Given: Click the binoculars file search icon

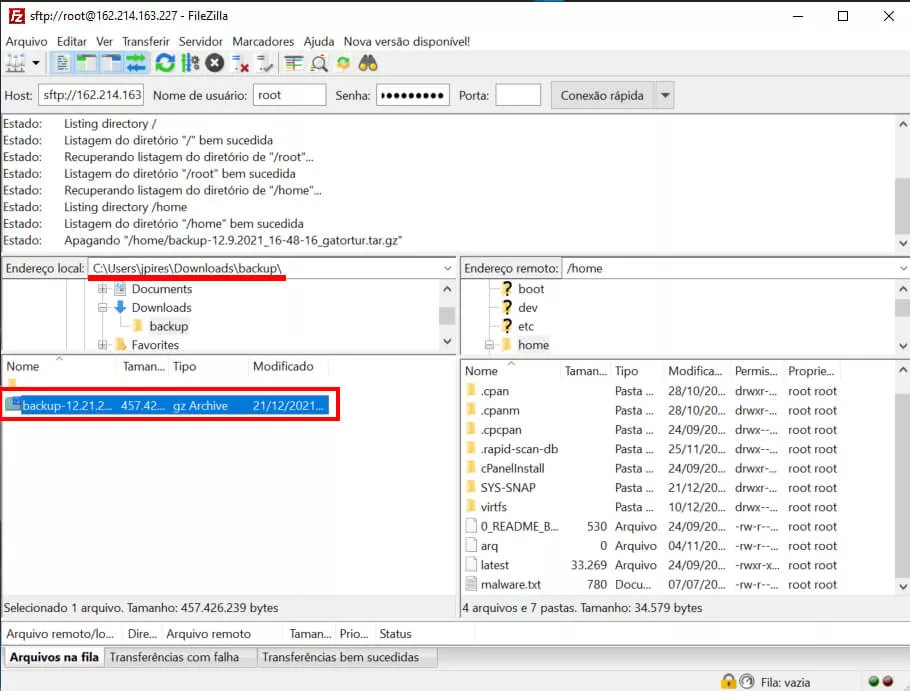Looking at the screenshot, I should [368, 63].
